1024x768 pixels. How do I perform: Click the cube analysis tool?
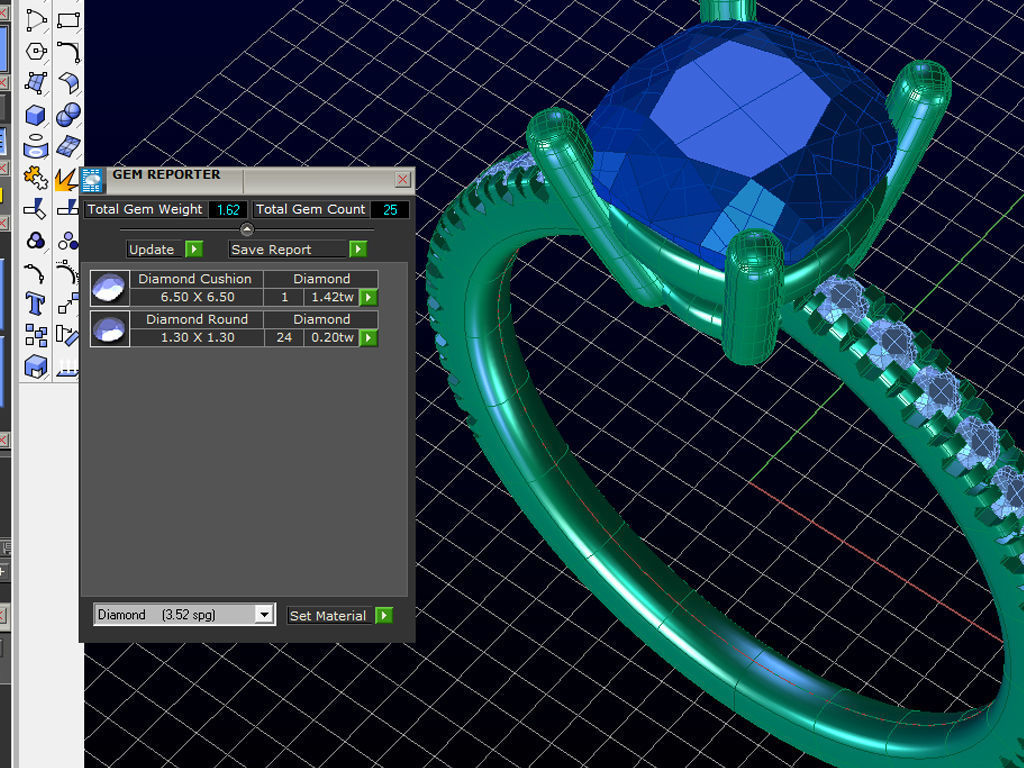coord(35,367)
